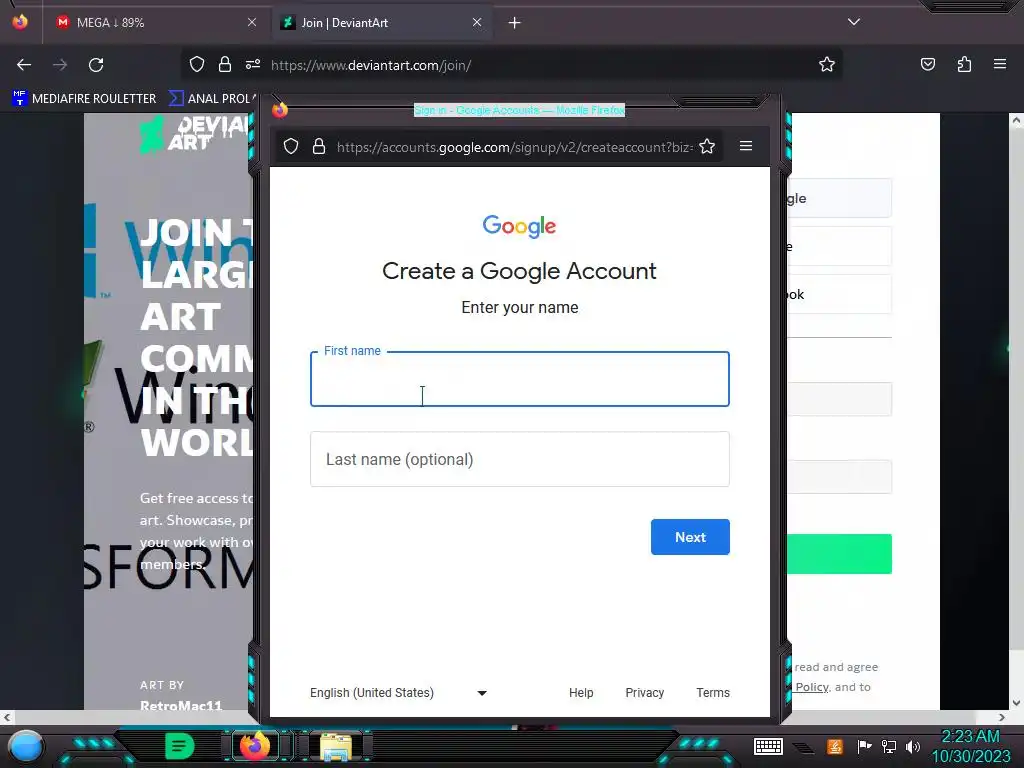Open a new tab with plus button
The image size is (1024, 768).
pos(515,23)
